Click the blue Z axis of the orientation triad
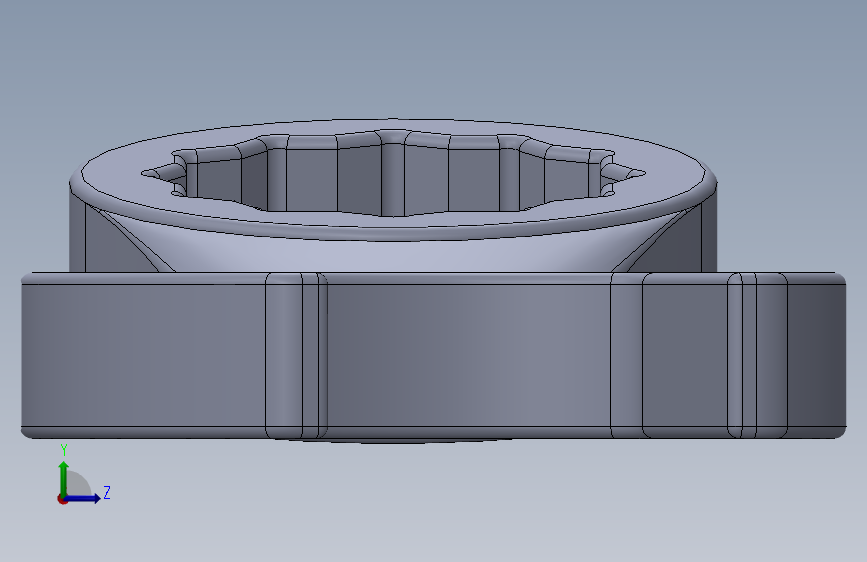Image resolution: width=867 pixels, height=562 pixels. (83, 498)
